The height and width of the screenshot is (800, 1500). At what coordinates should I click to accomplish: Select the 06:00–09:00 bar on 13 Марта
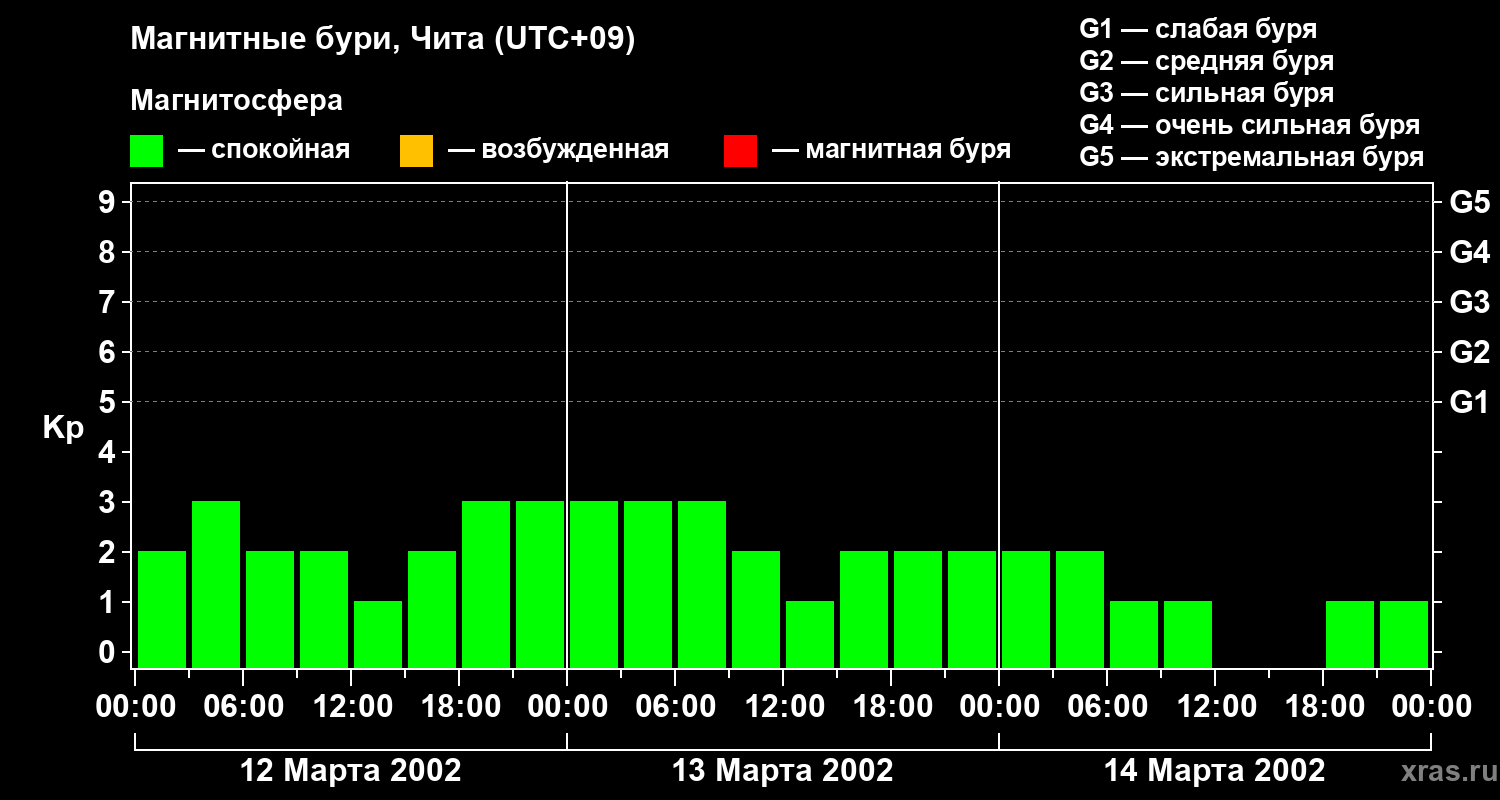[x=702, y=584]
